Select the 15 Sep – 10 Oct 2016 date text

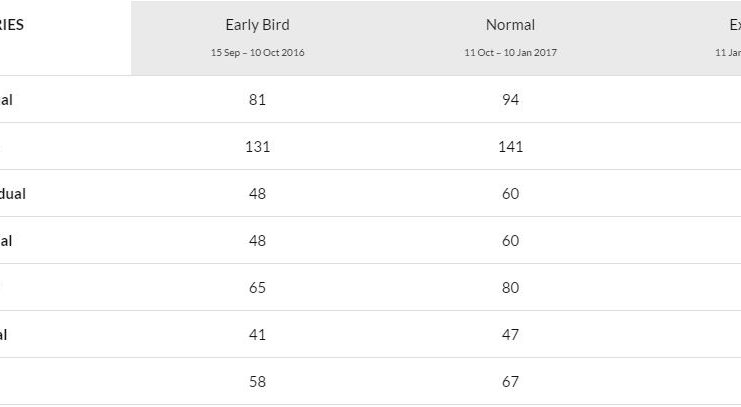click(x=258, y=52)
